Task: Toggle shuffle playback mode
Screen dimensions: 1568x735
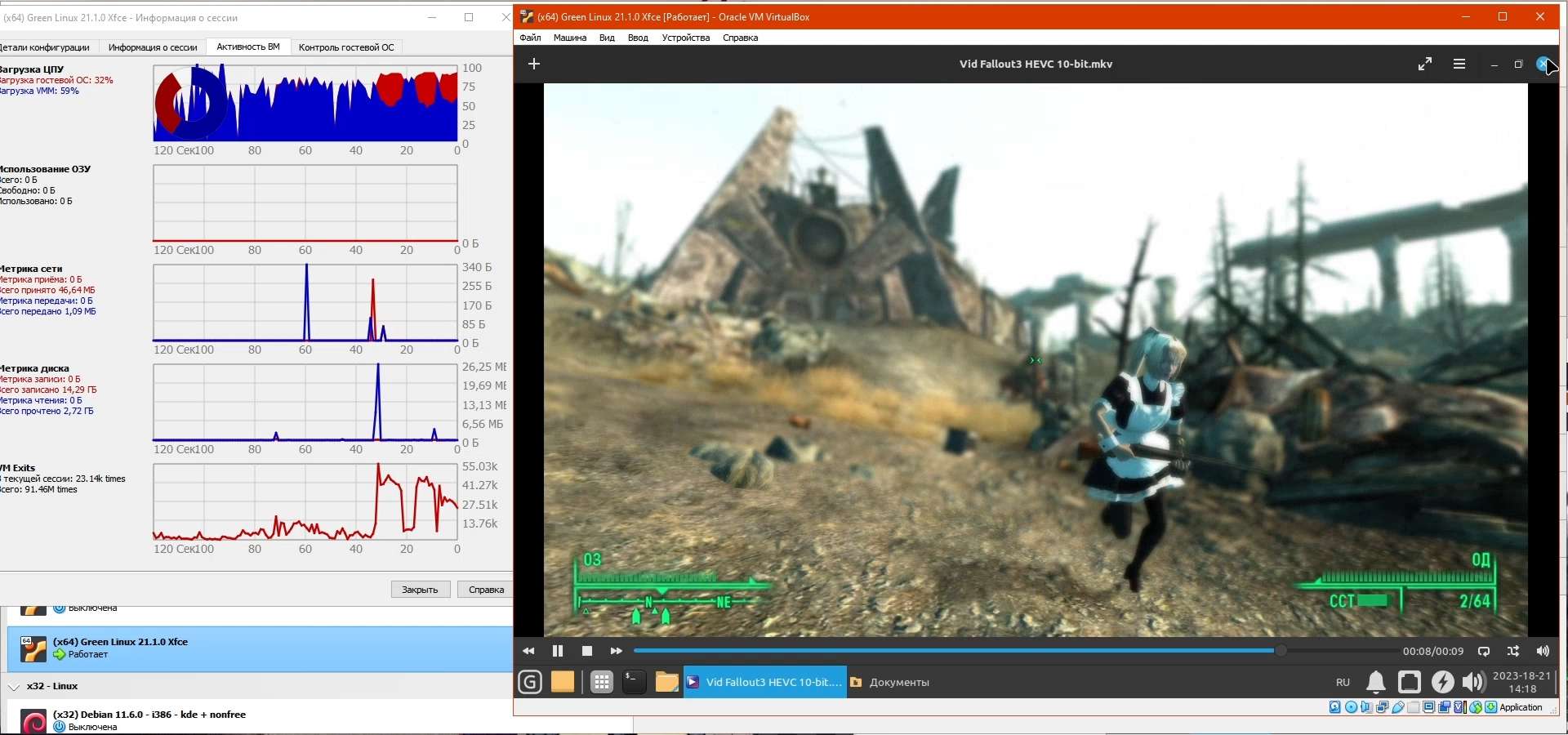Action: pyautogui.click(x=1513, y=651)
